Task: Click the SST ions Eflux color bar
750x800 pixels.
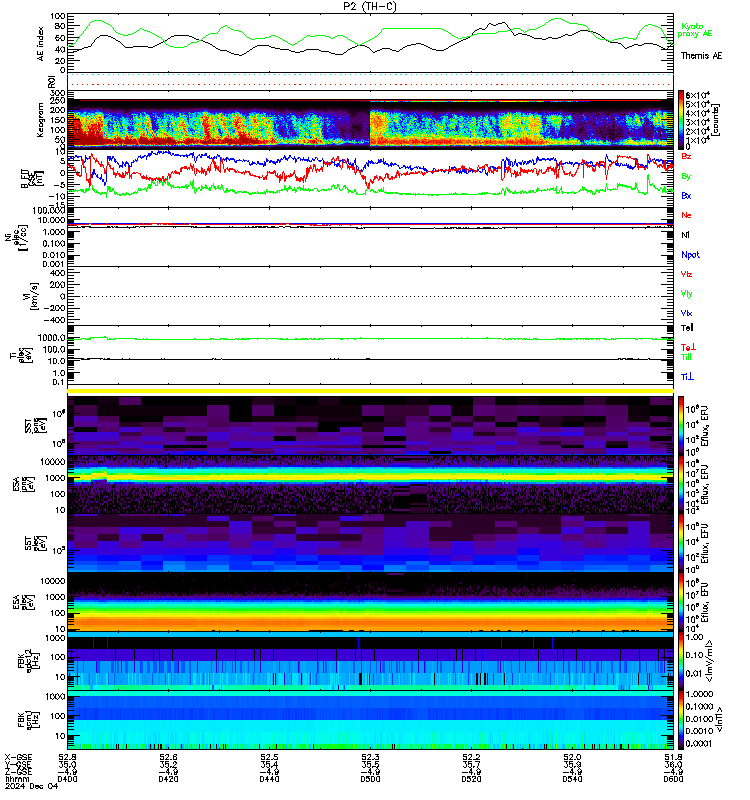Action: click(681, 426)
